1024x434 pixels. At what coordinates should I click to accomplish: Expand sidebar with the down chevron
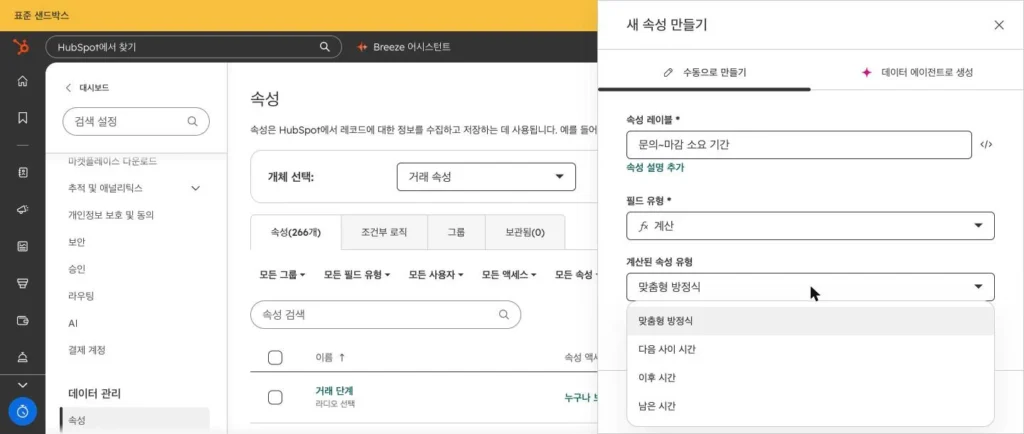pyautogui.click(x=22, y=385)
